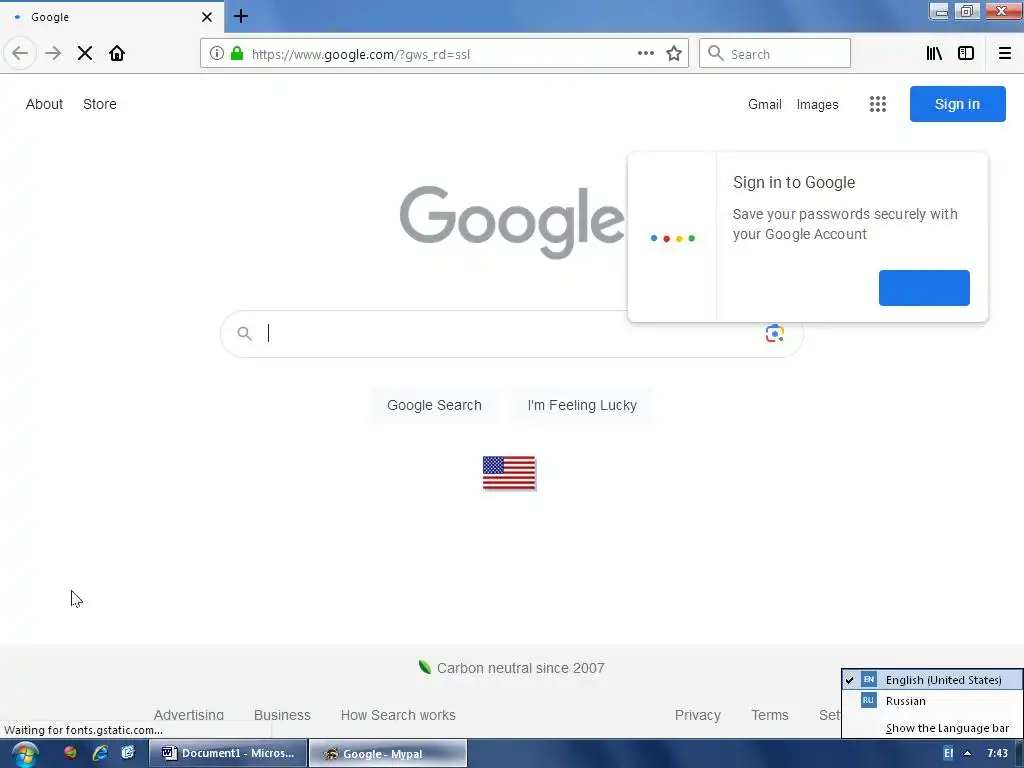This screenshot has height=768, width=1024.
Task: Switch input language to Russian
Action: click(933, 701)
